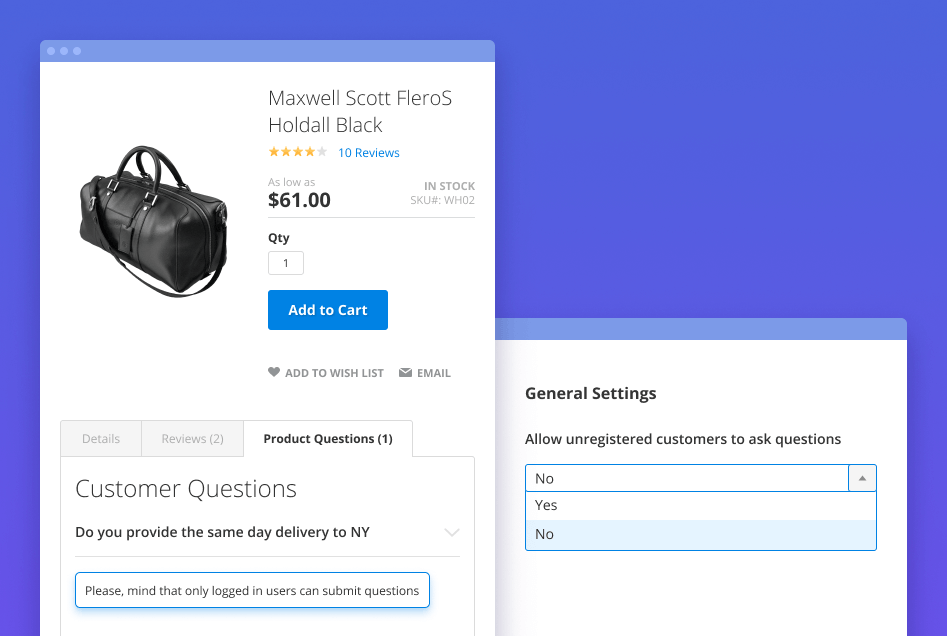This screenshot has height=636, width=947.
Task: Open the Reviews (2) tab
Action: (192, 438)
